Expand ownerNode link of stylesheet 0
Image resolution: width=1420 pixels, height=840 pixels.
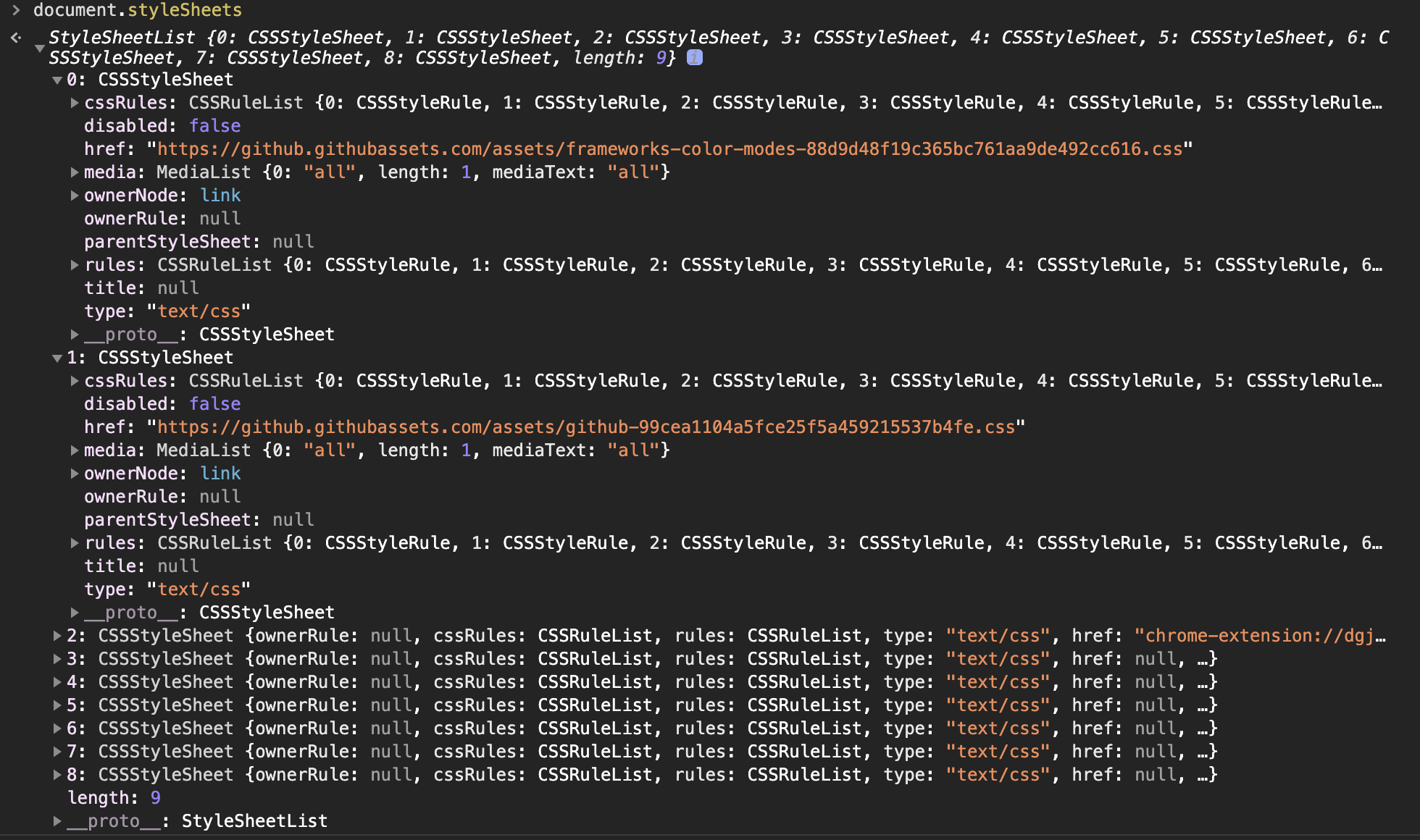tap(75, 196)
